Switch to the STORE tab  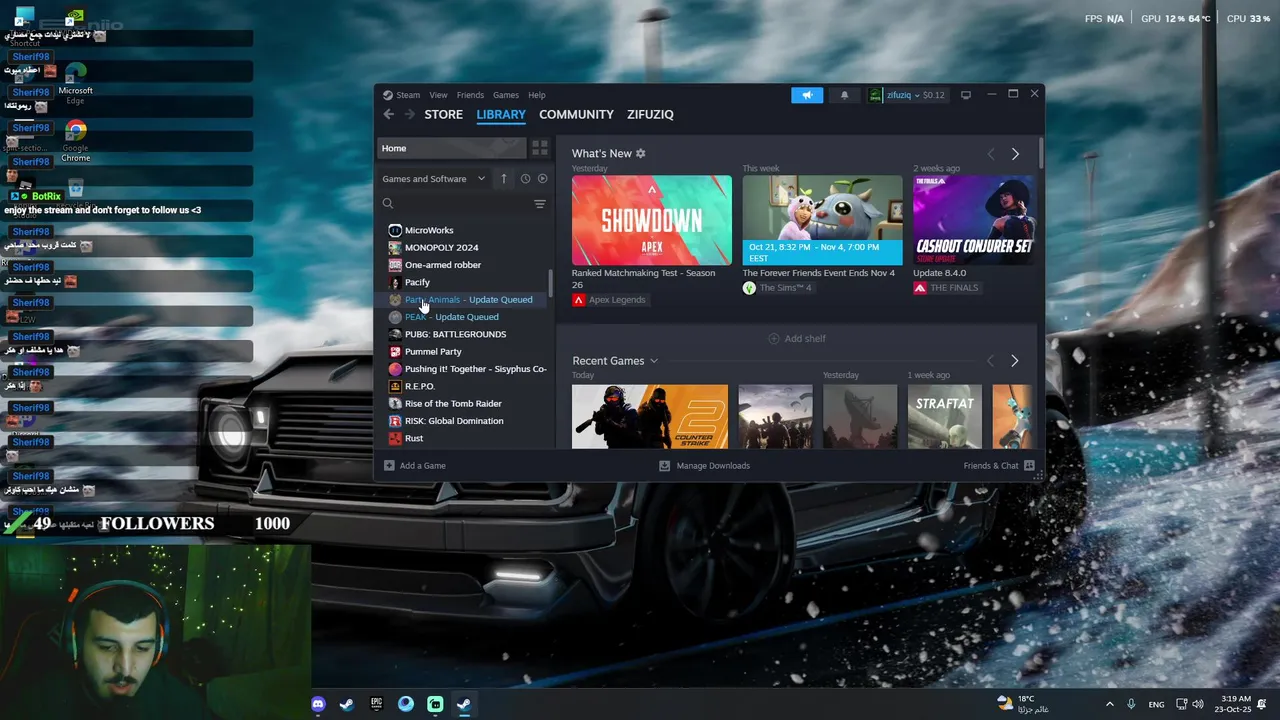(443, 114)
